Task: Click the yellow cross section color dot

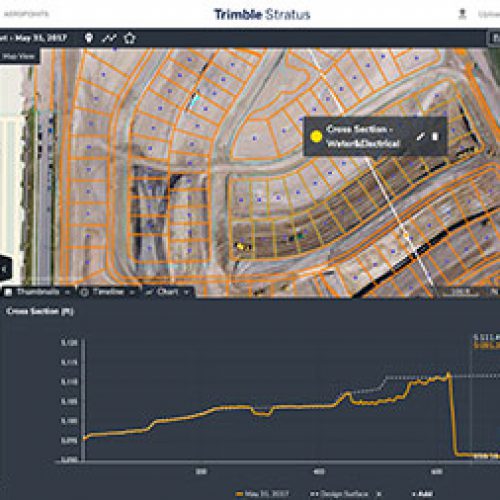Action: coord(316,136)
